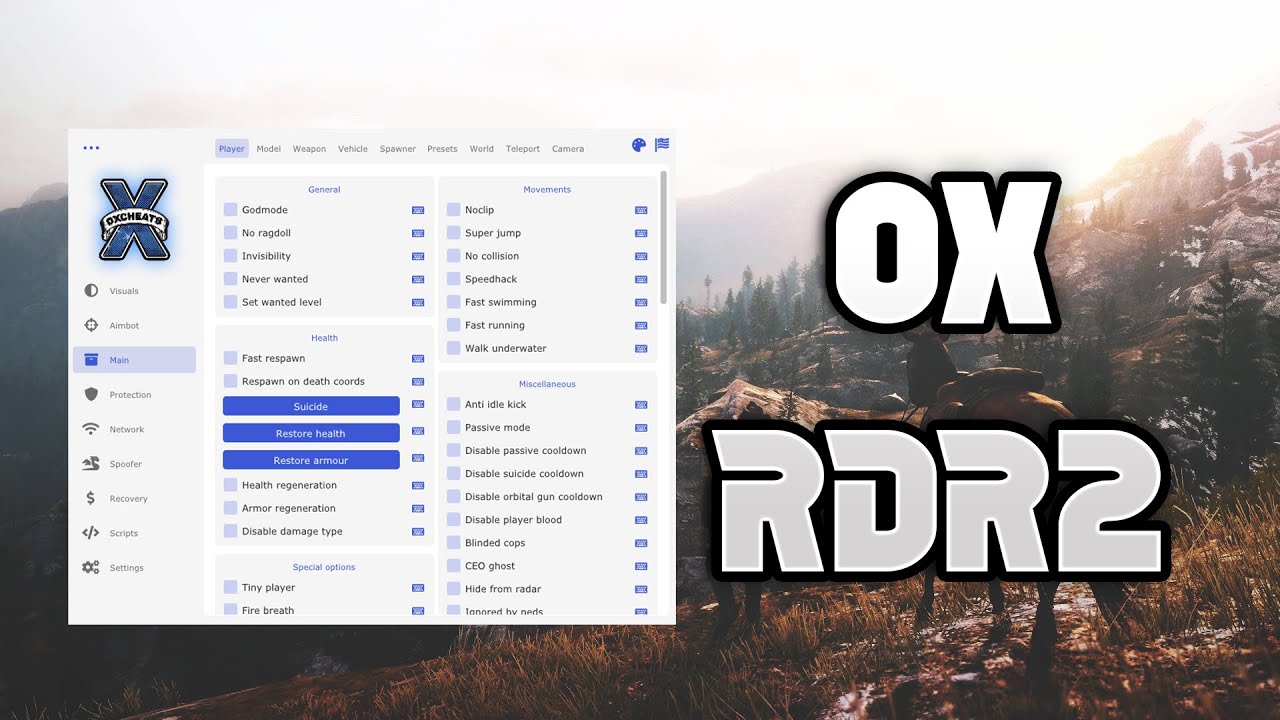Click keybind icon for Never wanted

point(418,279)
